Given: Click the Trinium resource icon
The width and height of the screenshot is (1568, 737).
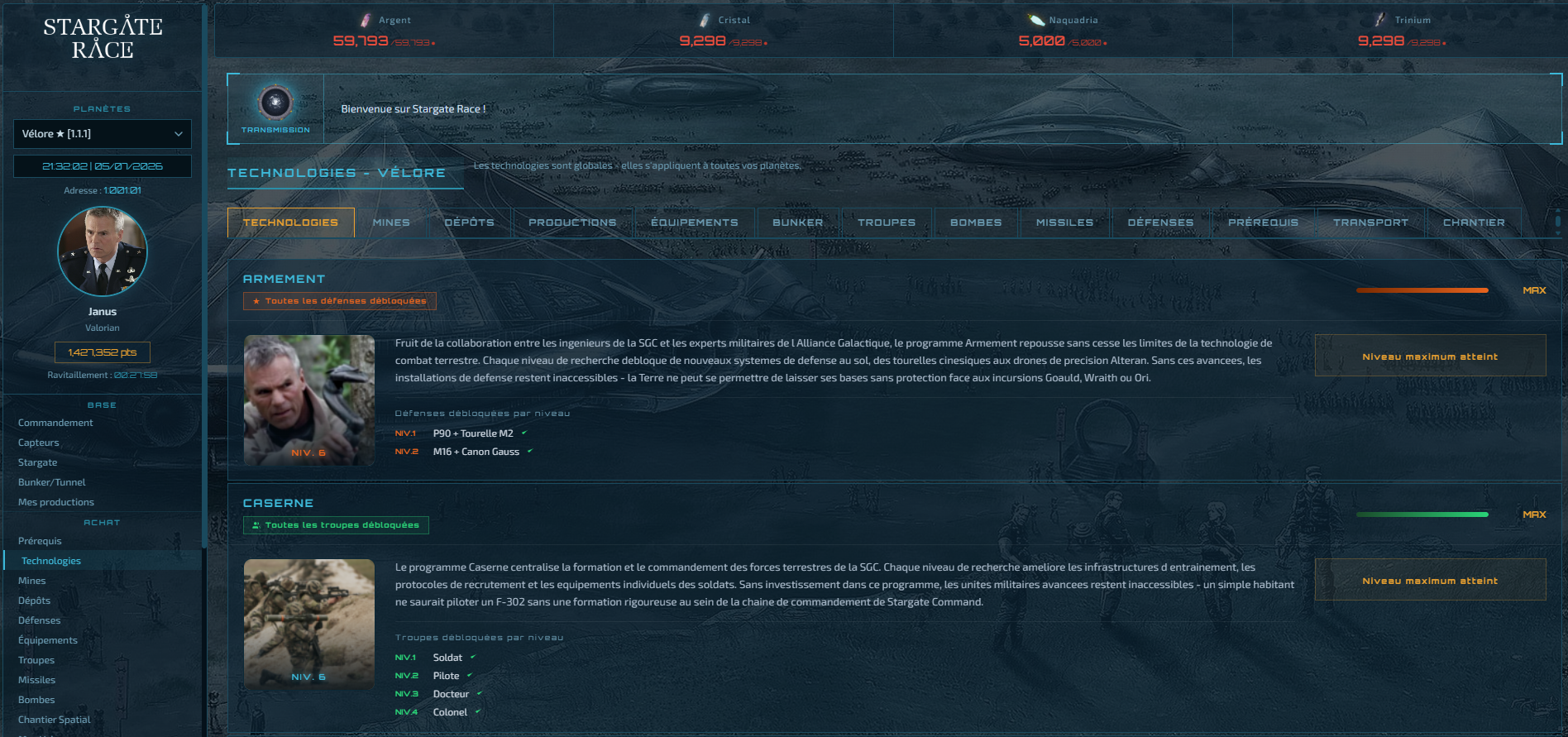Looking at the screenshot, I should [1380, 20].
